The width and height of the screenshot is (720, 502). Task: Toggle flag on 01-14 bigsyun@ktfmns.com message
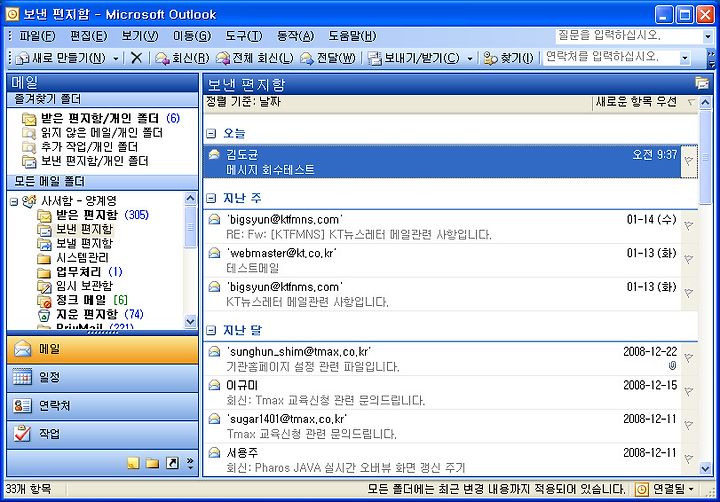(x=689, y=226)
